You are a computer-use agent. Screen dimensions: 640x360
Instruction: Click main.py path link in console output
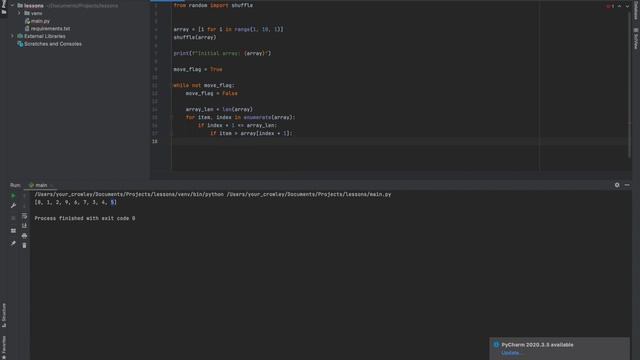tap(309, 195)
